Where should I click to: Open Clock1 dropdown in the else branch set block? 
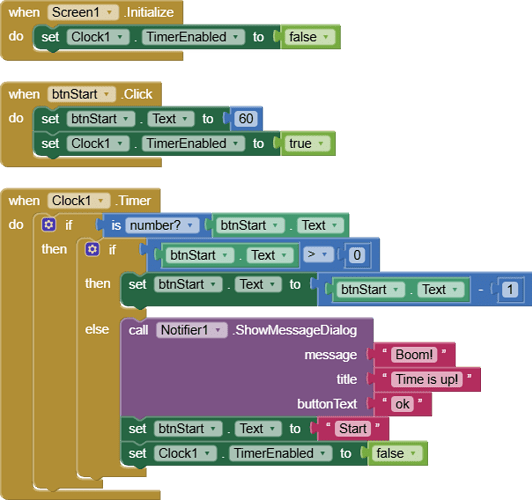coord(185,454)
